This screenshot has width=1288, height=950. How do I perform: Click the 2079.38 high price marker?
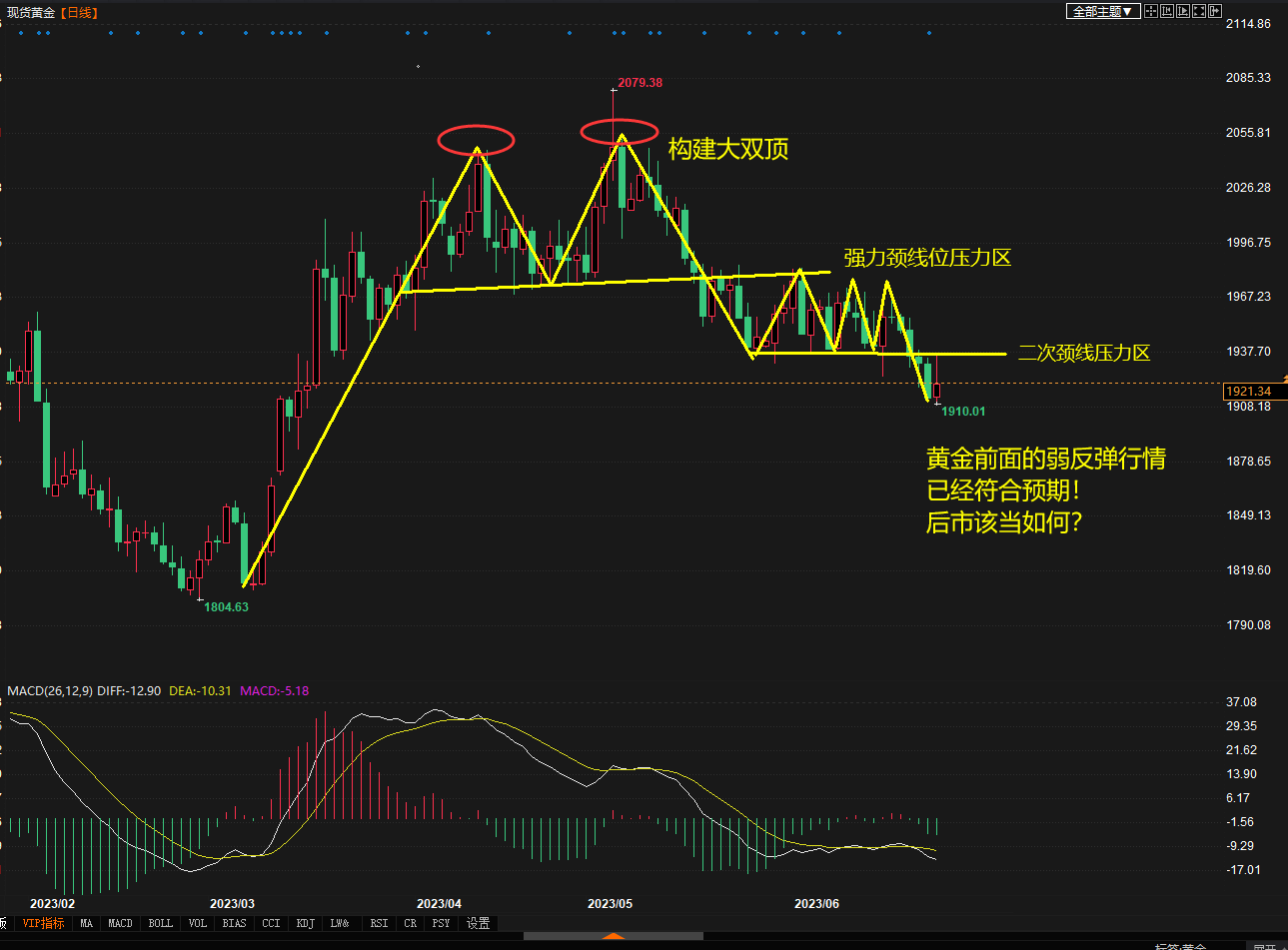[640, 83]
